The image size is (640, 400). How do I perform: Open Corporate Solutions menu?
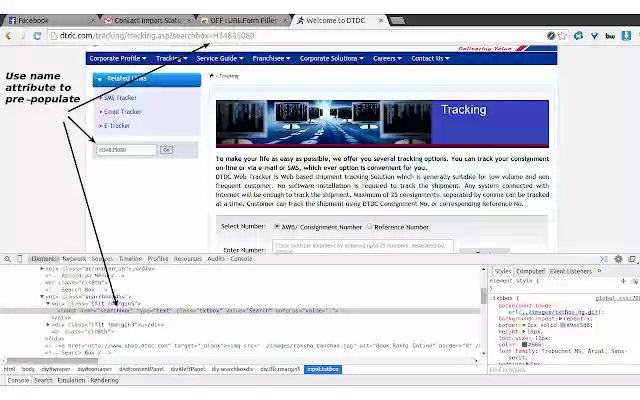coord(331,58)
